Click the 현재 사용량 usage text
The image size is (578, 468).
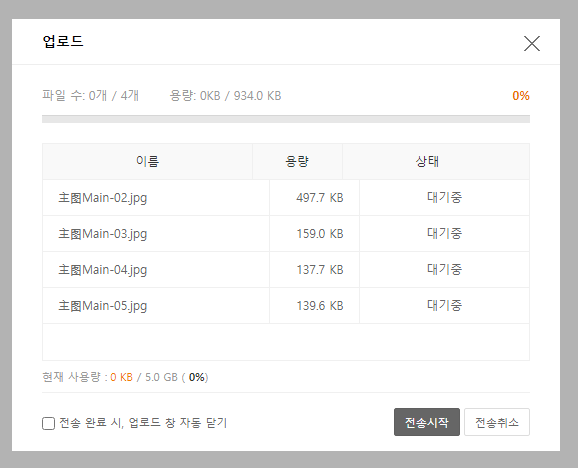[125, 377]
